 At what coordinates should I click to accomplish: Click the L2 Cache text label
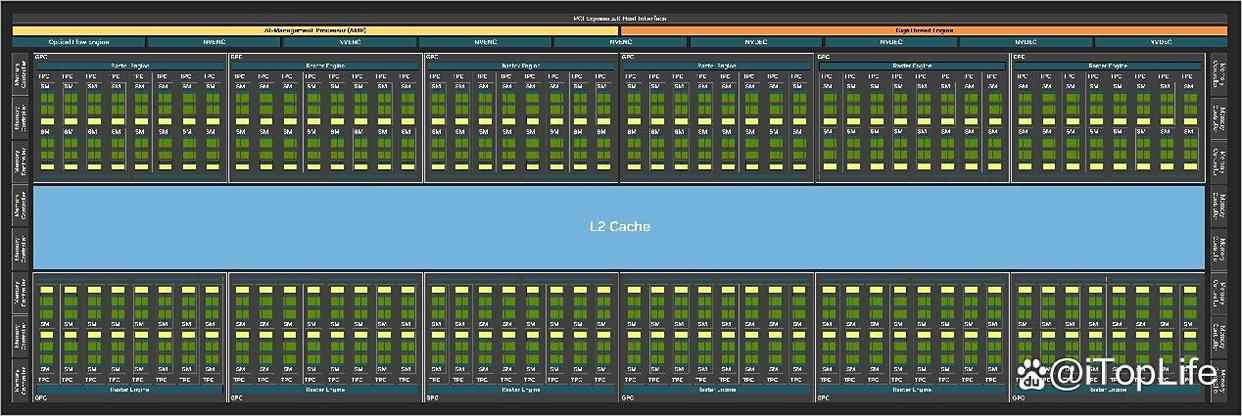pyautogui.click(x=619, y=227)
